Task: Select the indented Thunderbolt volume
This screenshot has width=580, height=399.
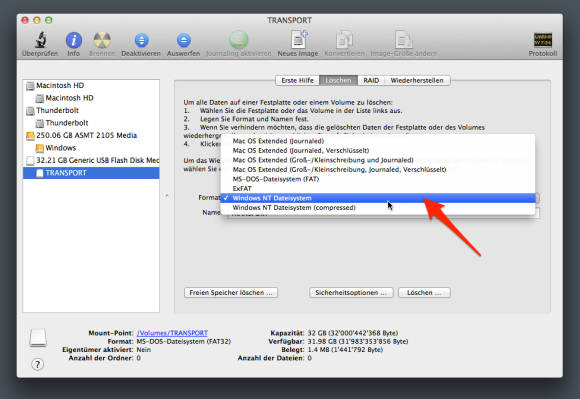Action: pos(91,123)
